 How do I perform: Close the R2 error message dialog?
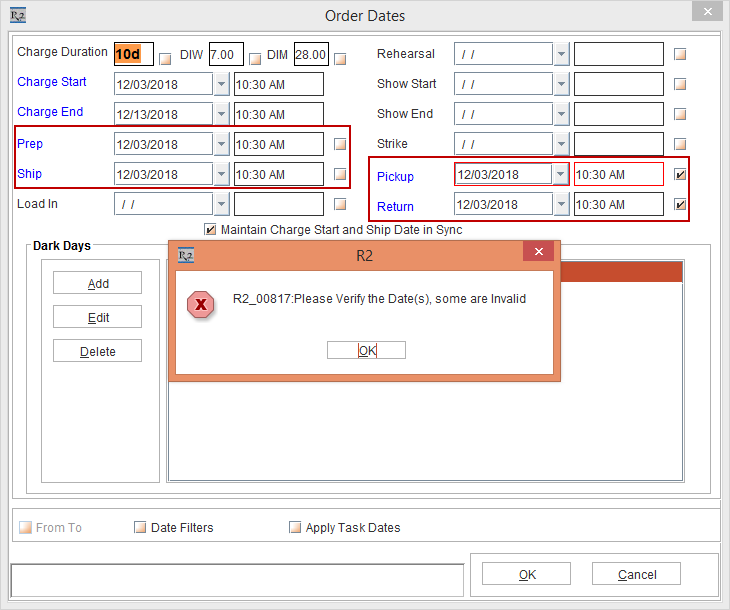point(538,252)
